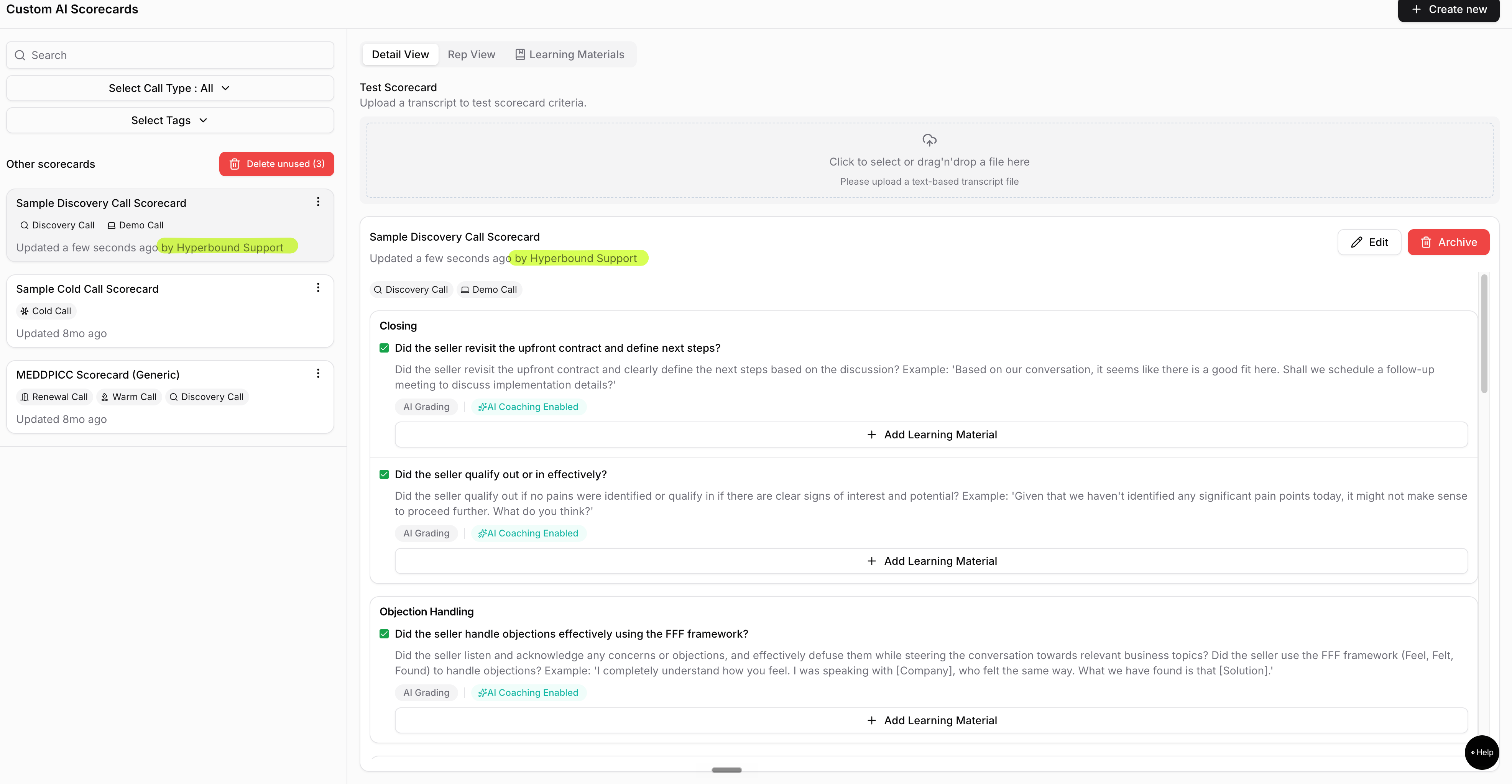Click Demo Call tag in sidebar card
1512x784 pixels.
pyautogui.click(x=136, y=225)
